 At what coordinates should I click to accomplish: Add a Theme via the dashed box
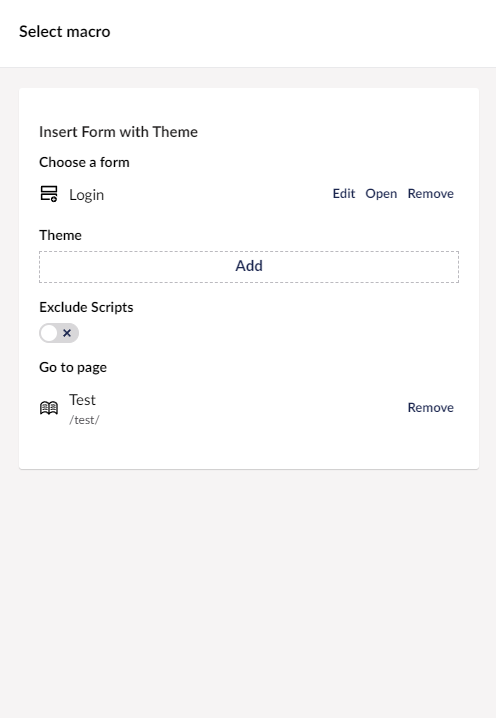(249, 267)
